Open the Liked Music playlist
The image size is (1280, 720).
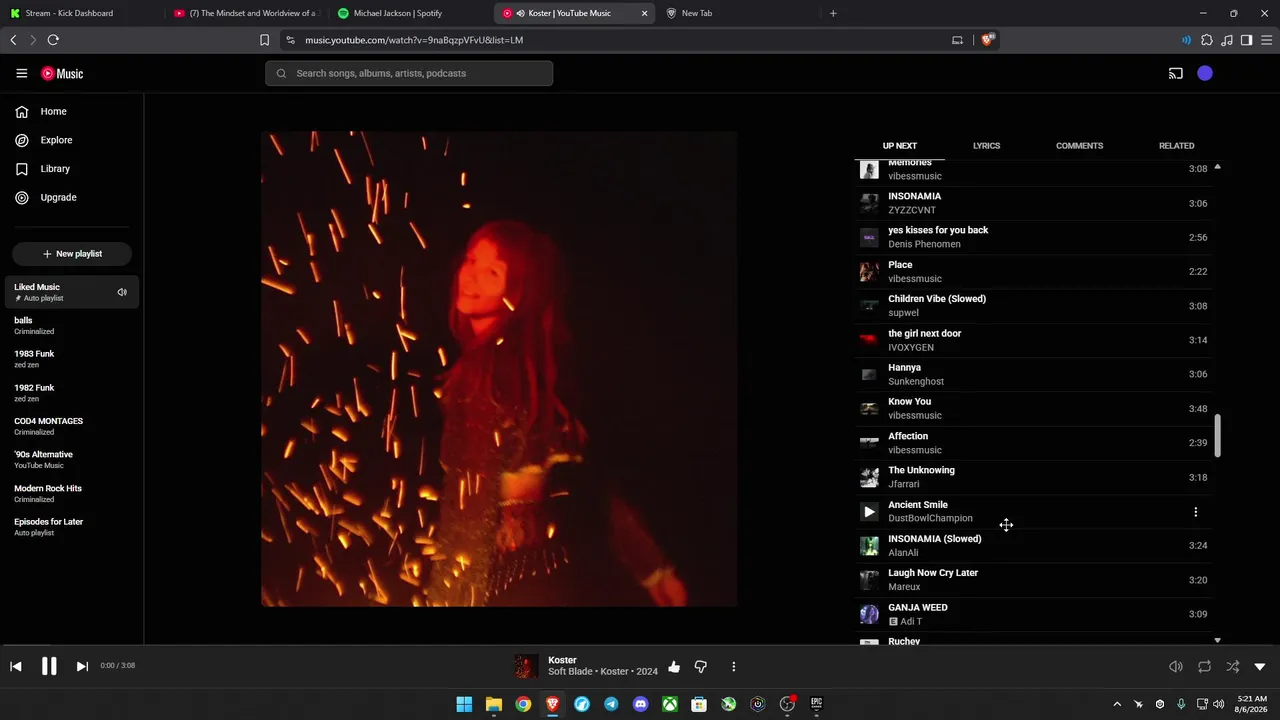tap(72, 292)
